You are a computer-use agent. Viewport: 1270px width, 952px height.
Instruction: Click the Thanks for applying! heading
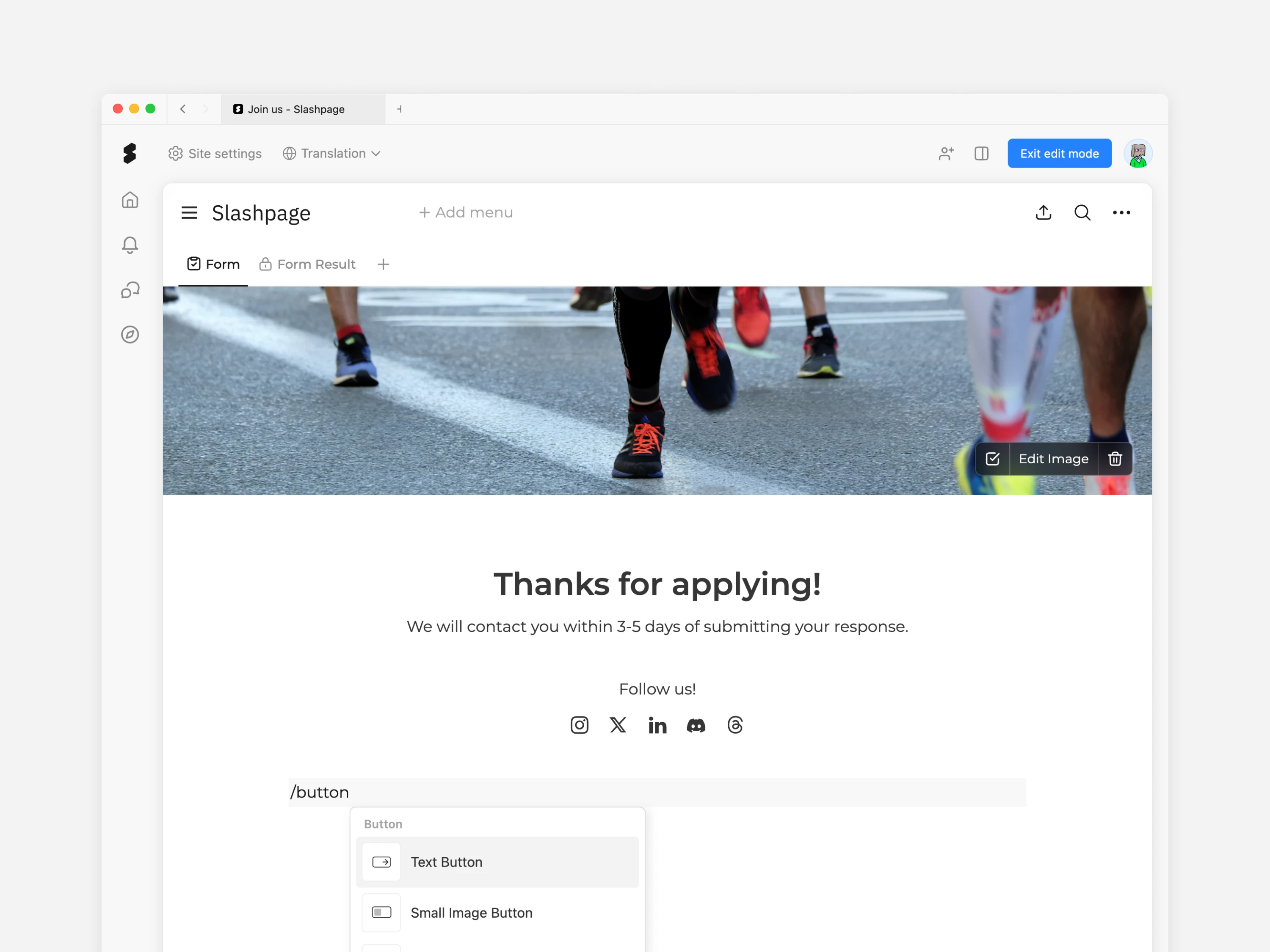tap(657, 583)
